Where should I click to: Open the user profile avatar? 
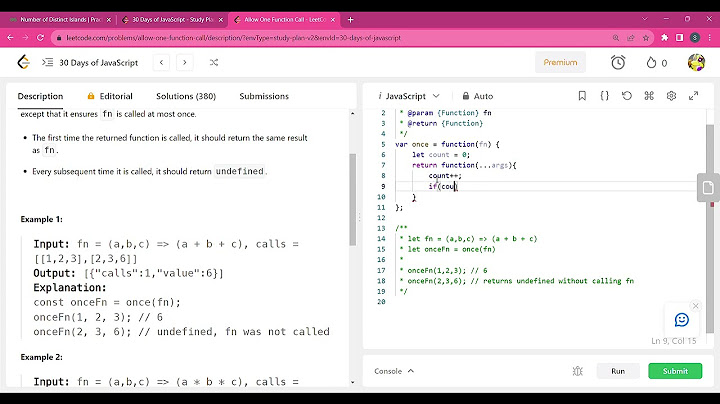click(x=696, y=62)
